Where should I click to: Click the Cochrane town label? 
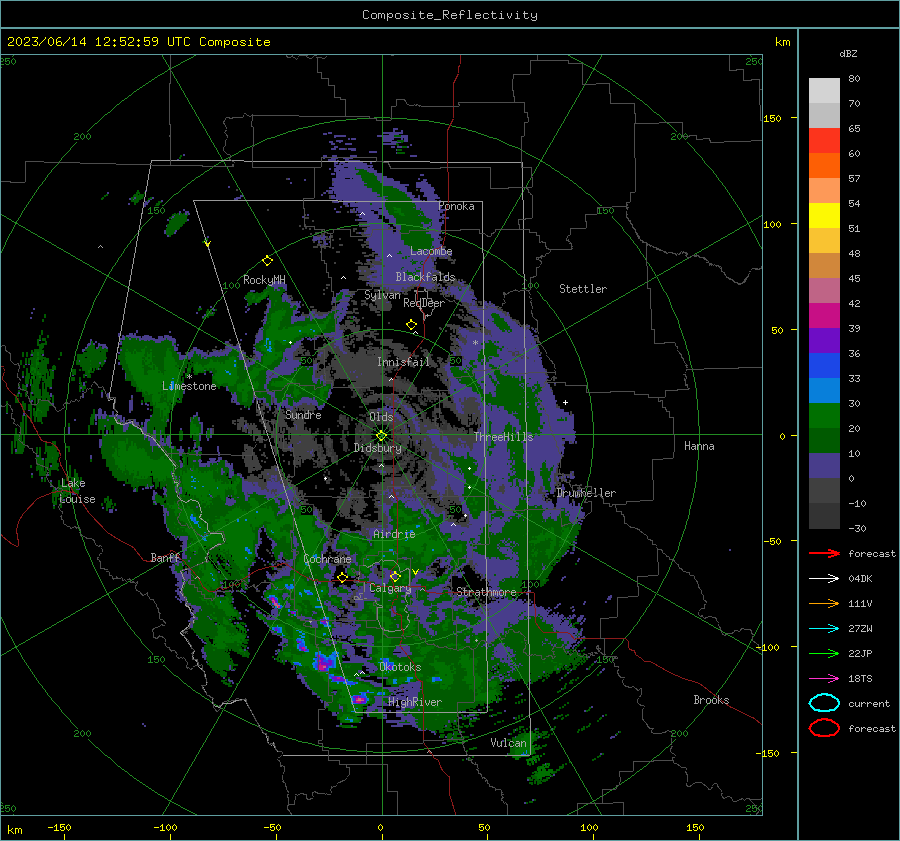coord(327,559)
